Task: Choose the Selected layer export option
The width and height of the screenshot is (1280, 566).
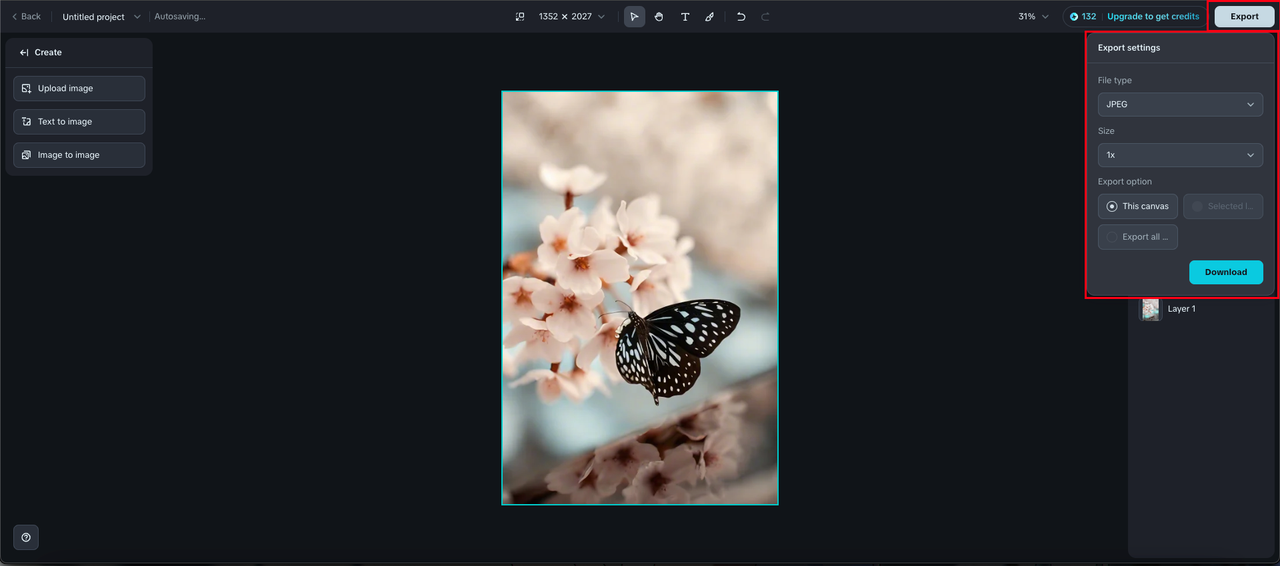Action: coord(1223,206)
